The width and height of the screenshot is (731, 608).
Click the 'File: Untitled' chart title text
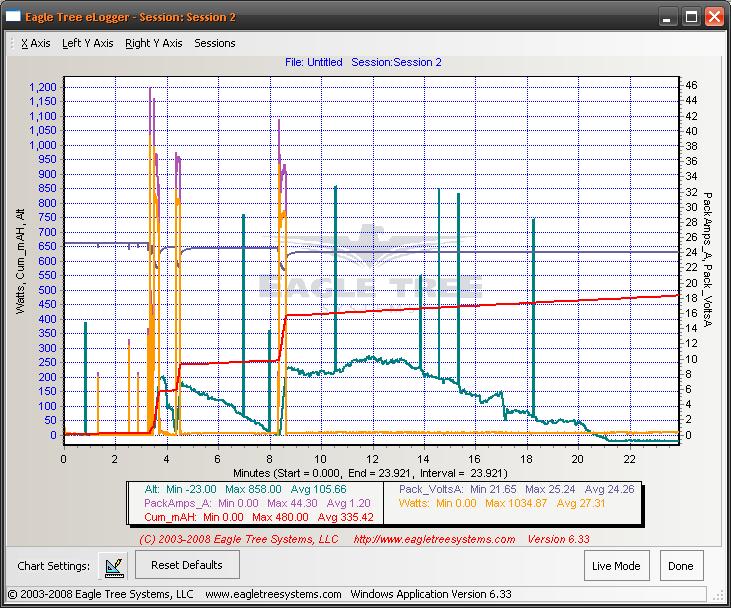point(314,62)
